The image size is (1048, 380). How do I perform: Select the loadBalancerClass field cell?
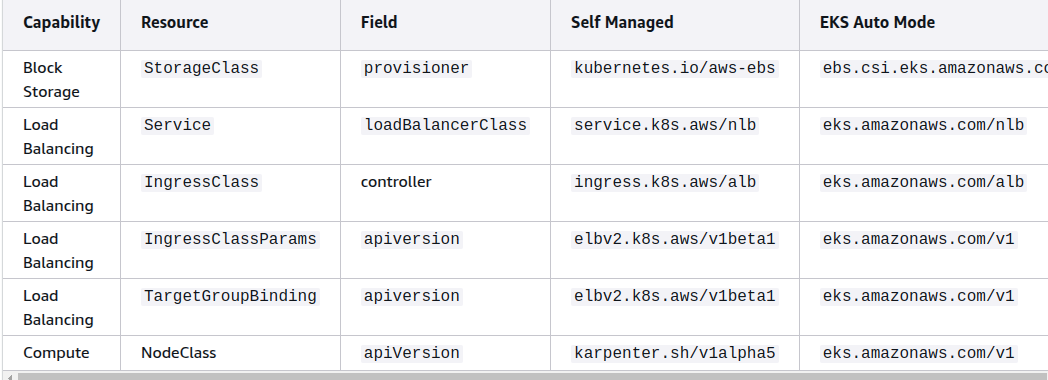click(x=445, y=125)
